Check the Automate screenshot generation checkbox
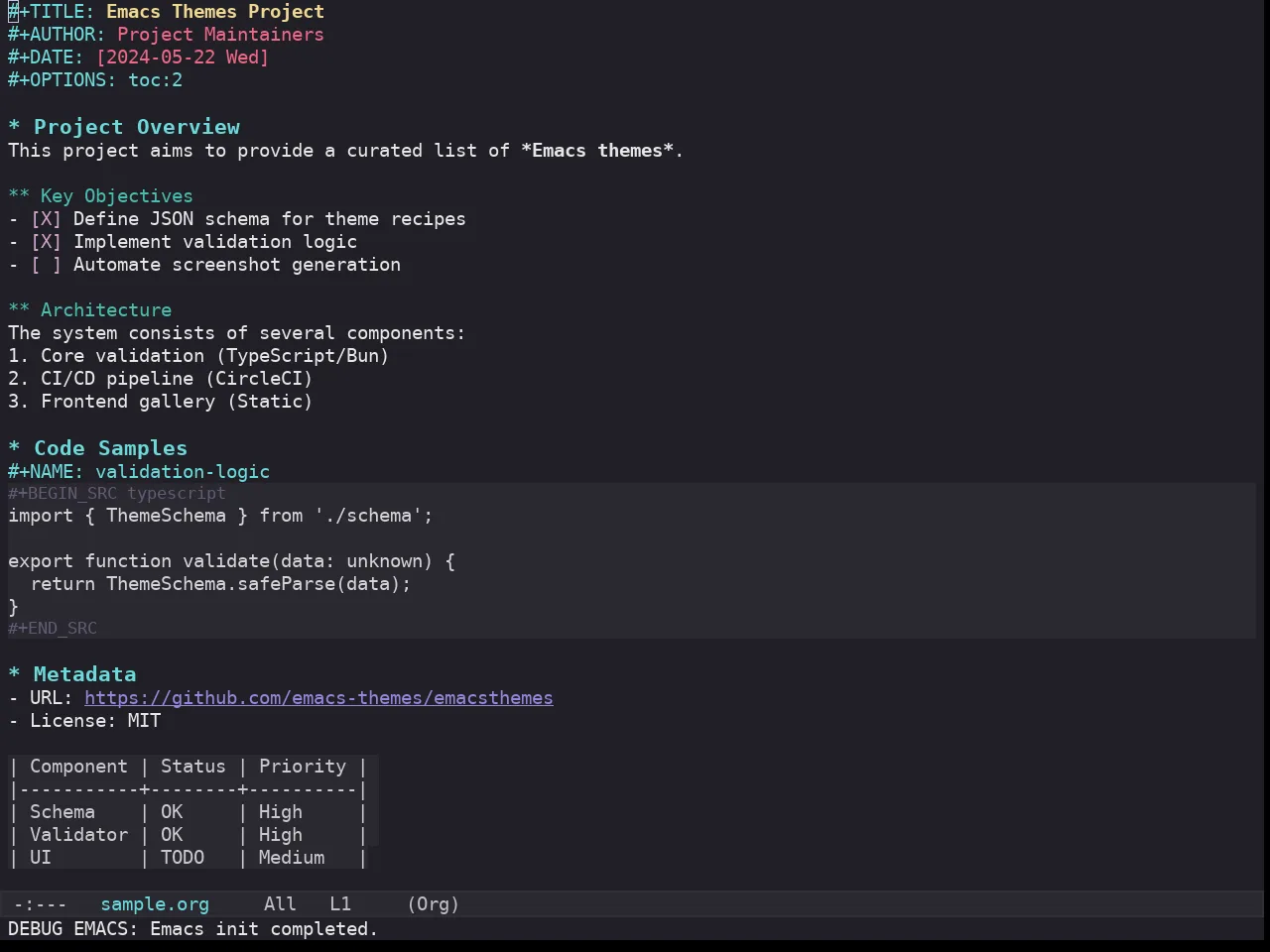1270x952 pixels. (x=46, y=265)
